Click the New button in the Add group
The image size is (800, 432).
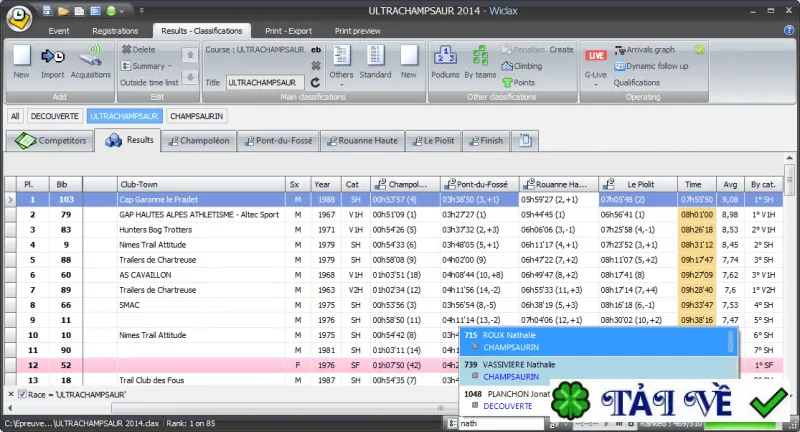pos(21,61)
